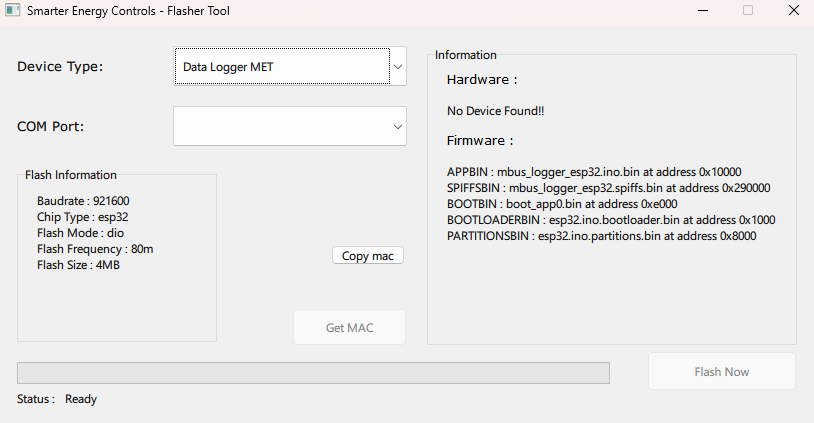Click the flashing progress bar

point(314,373)
